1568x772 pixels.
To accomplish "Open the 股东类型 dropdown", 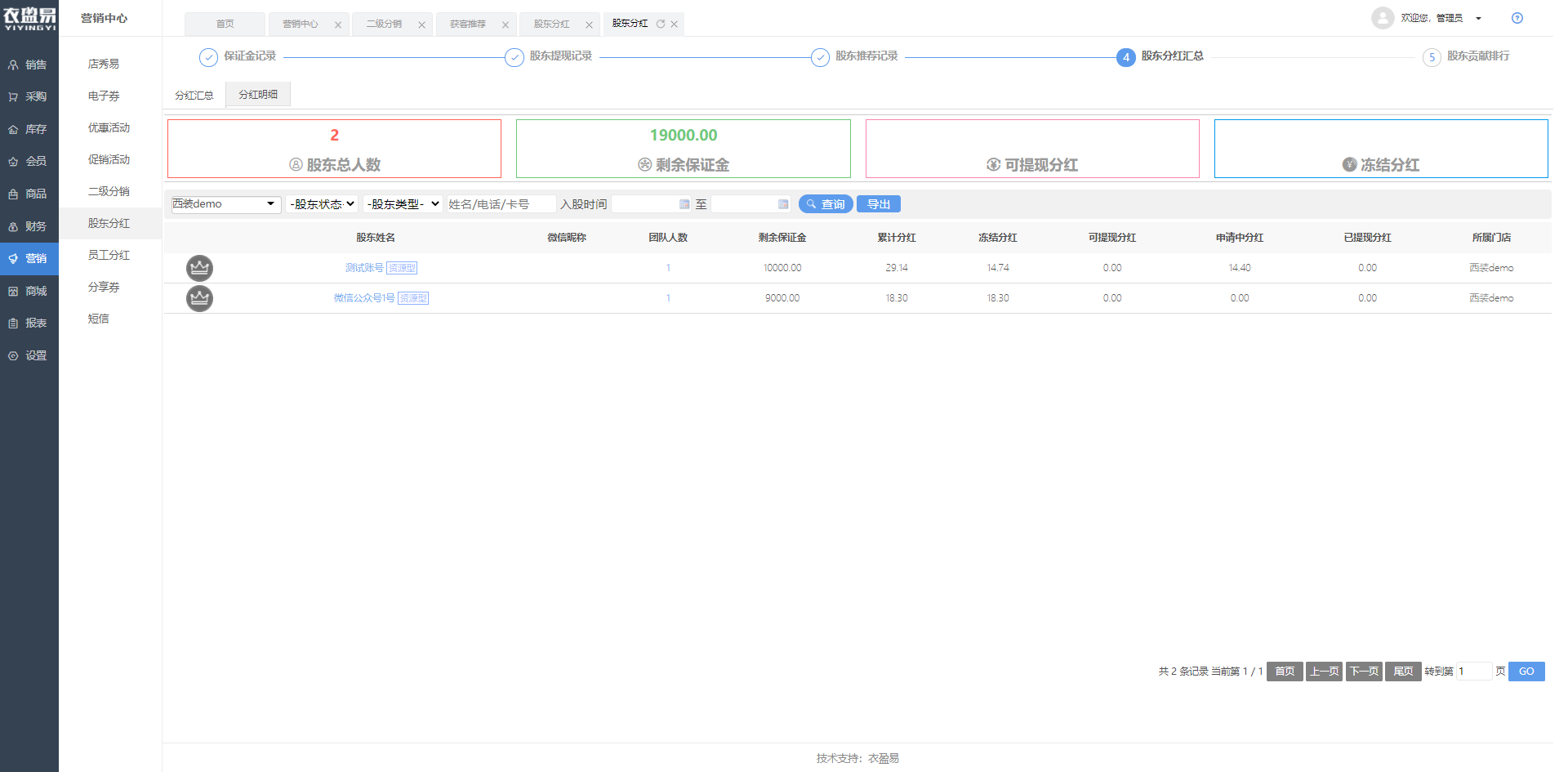I will [x=403, y=204].
